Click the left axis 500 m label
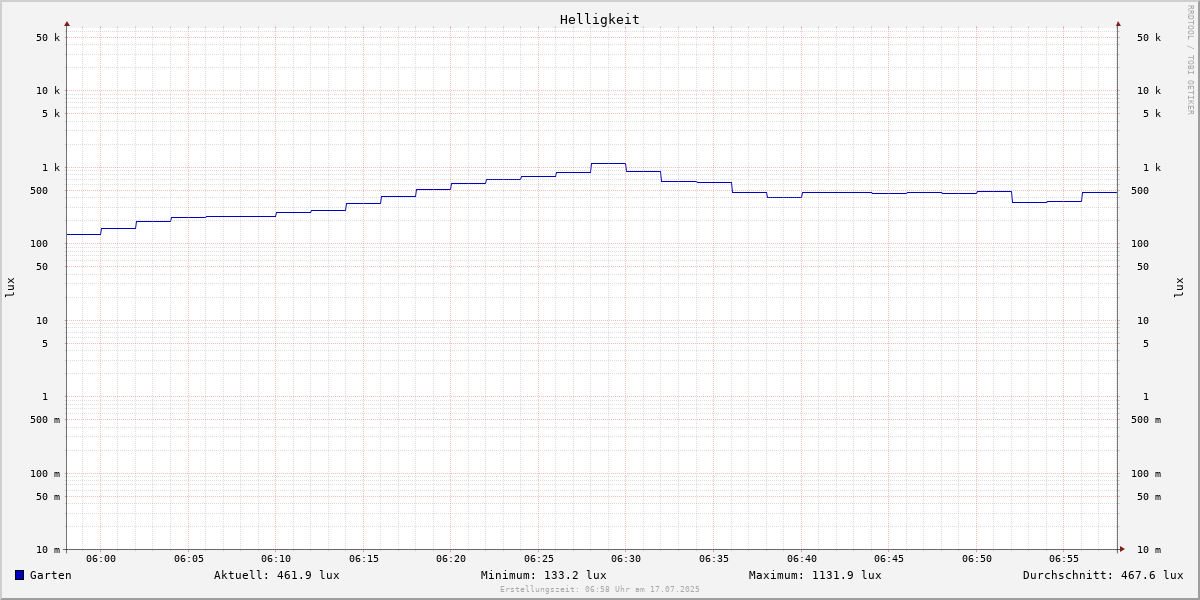 [45, 420]
